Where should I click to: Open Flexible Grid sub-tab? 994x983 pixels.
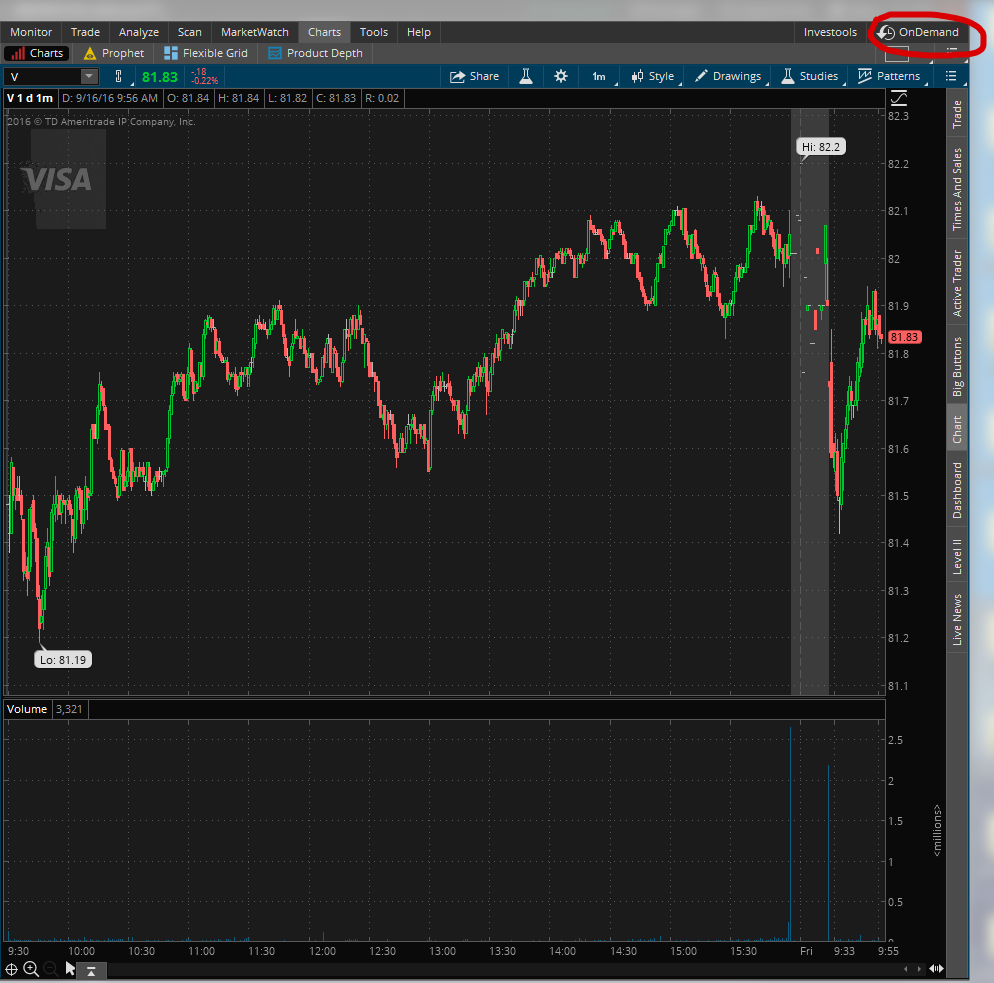[x=206, y=53]
